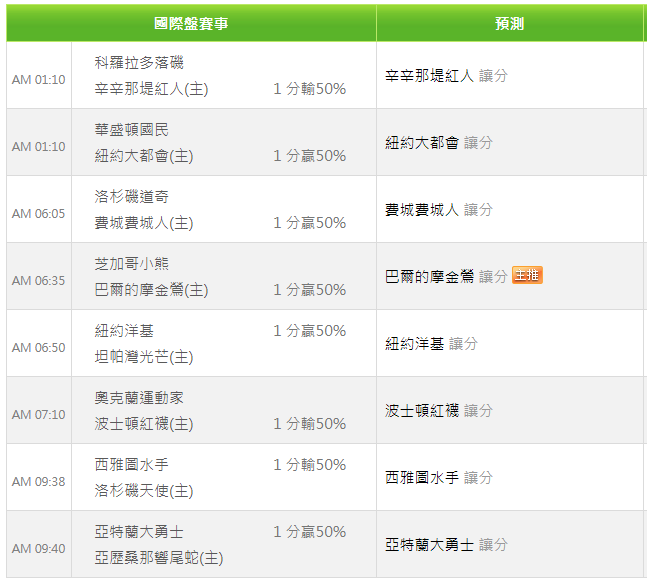Select team 科羅拉多落磯

tap(139, 63)
